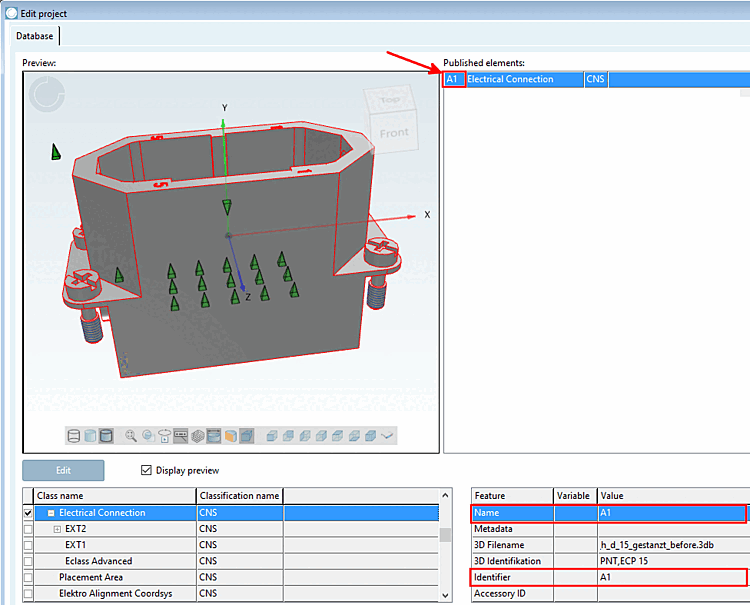Screen dimensions: 750x605
Task: Expand the EXT2 tree node
Action: tap(57, 529)
